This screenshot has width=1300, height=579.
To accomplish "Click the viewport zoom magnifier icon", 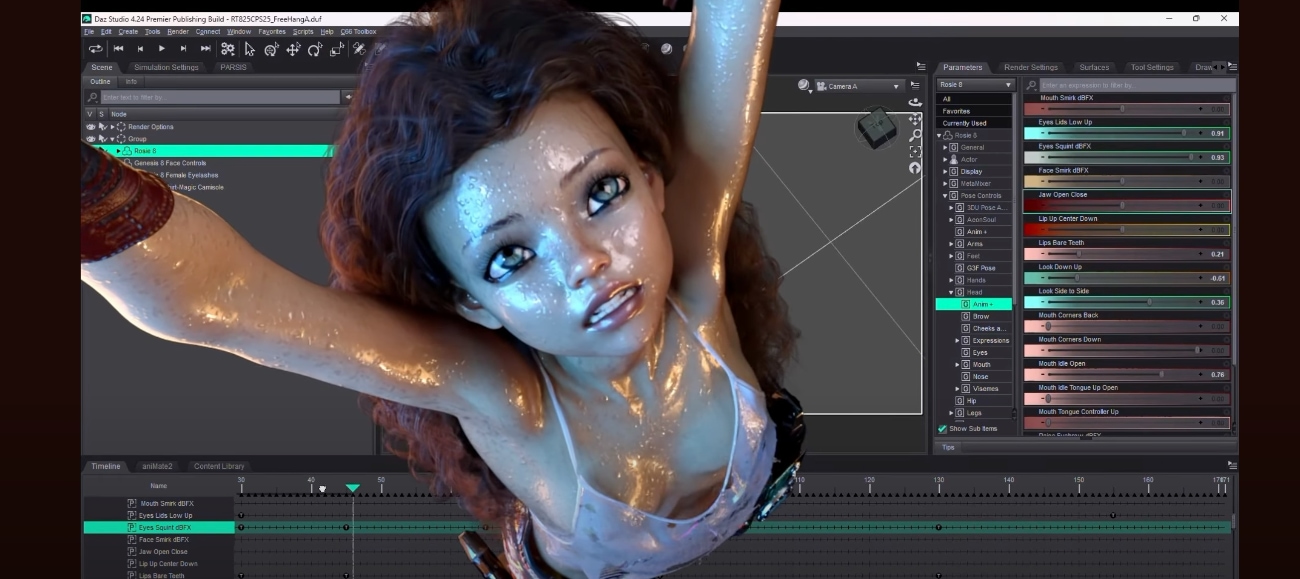I will [x=914, y=135].
